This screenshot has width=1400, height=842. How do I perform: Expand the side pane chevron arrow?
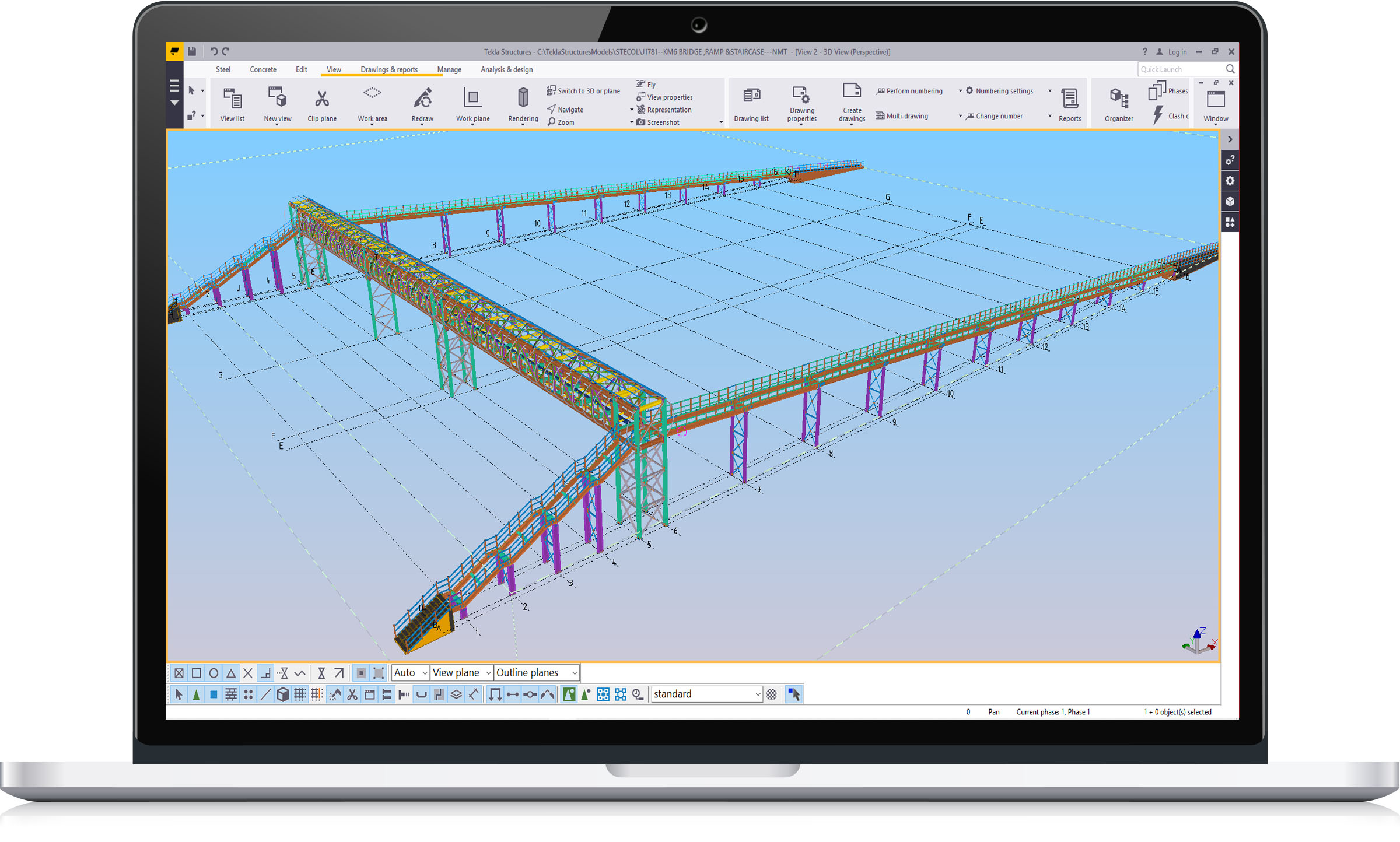pyautogui.click(x=1230, y=139)
